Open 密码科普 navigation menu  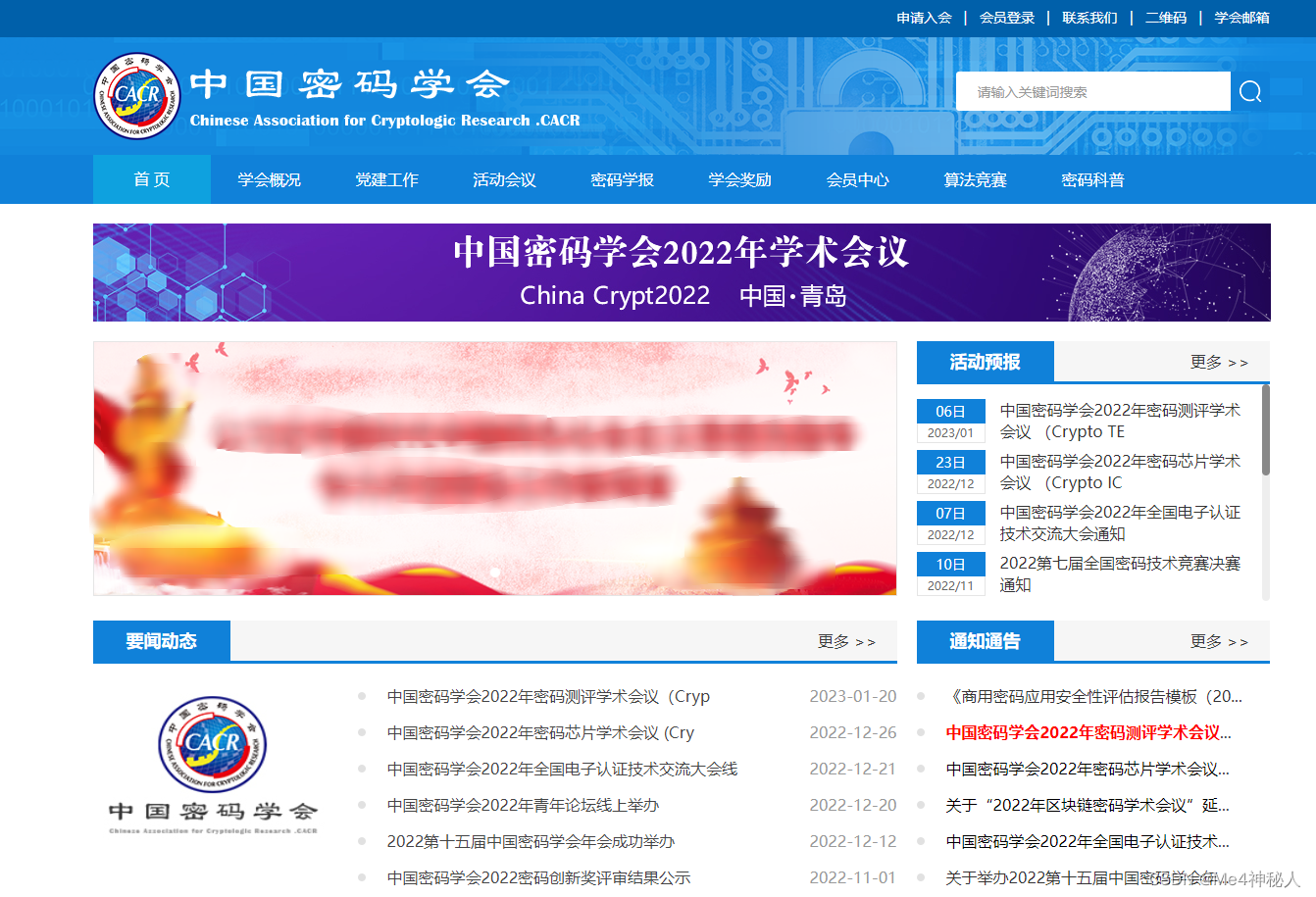coord(1093,179)
